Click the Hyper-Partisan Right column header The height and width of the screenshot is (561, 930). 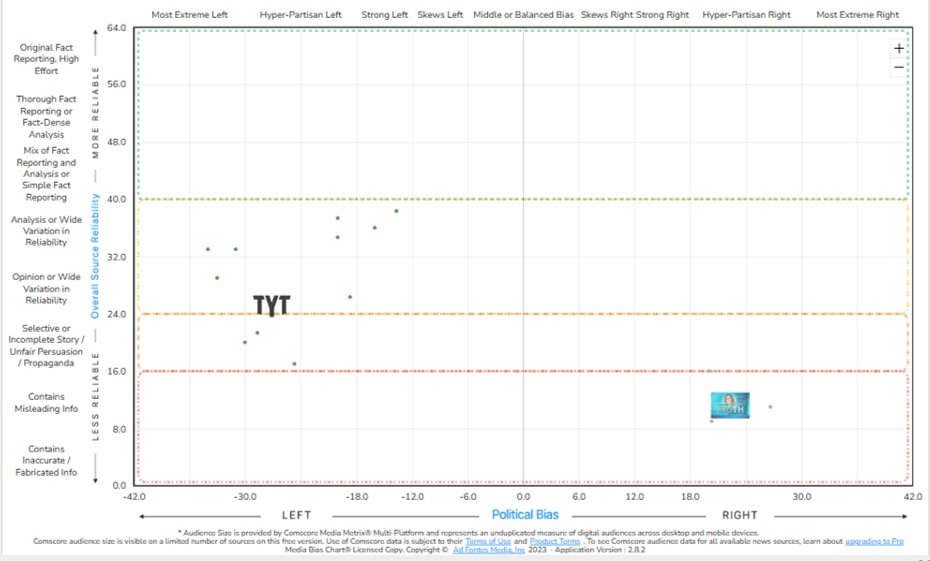click(x=746, y=15)
